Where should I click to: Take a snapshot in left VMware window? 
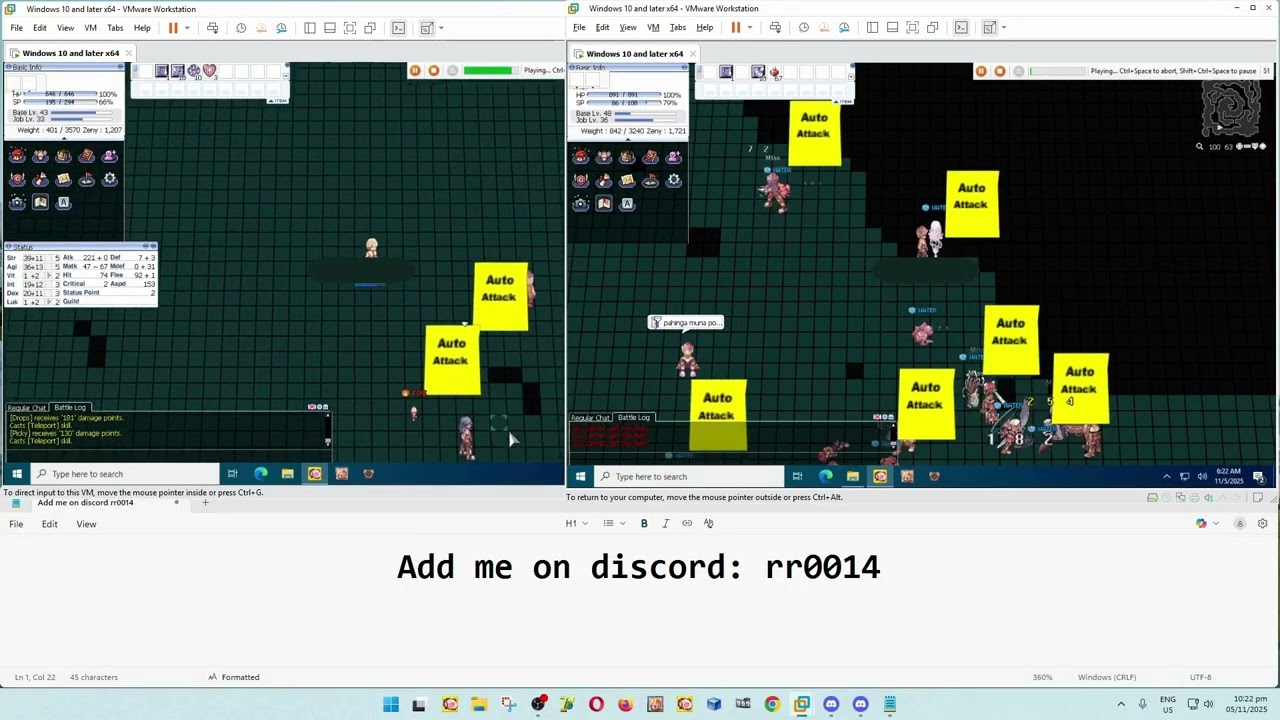(x=241, y=28)
